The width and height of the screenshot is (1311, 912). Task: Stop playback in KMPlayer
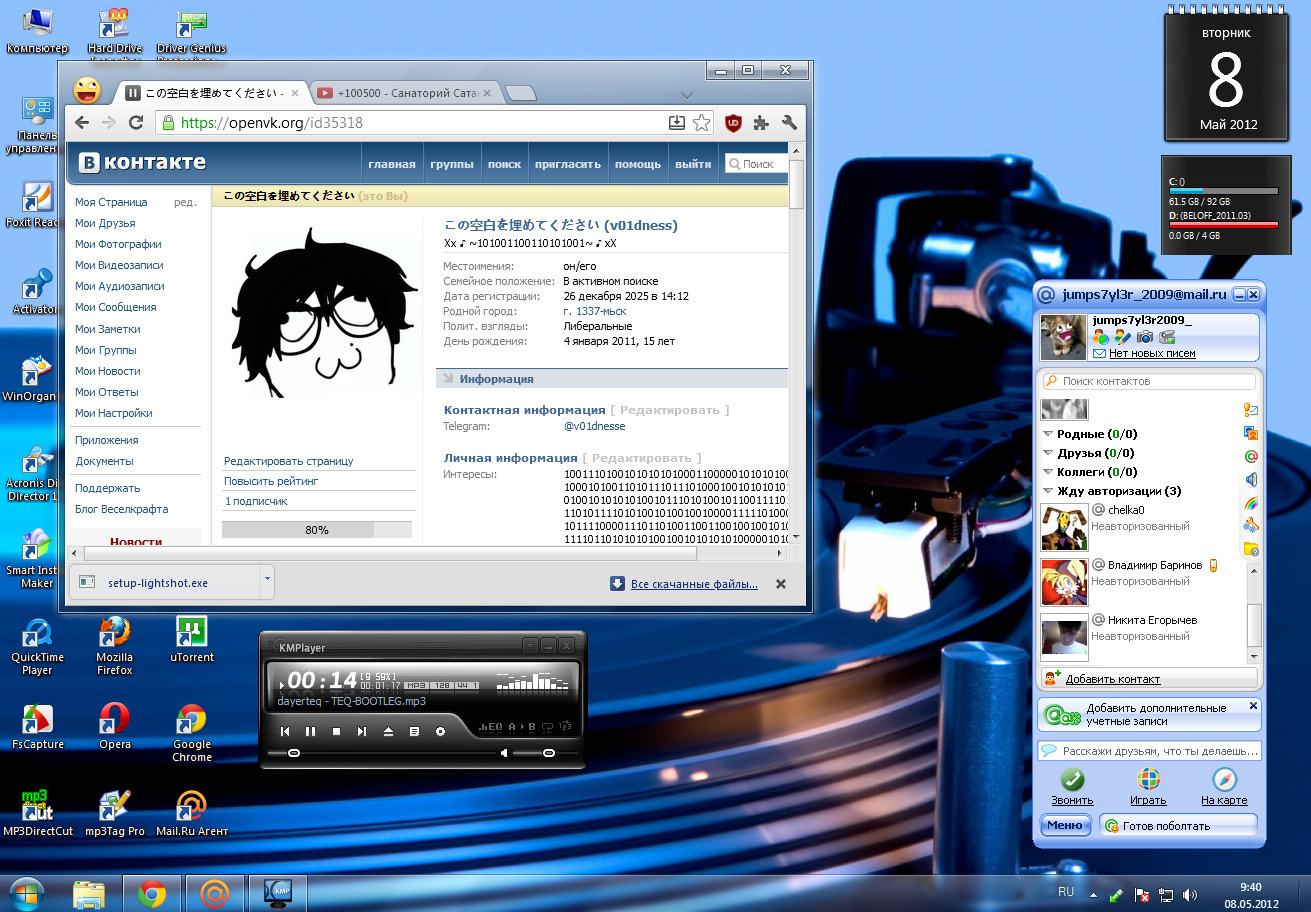(x=336, y=732)
